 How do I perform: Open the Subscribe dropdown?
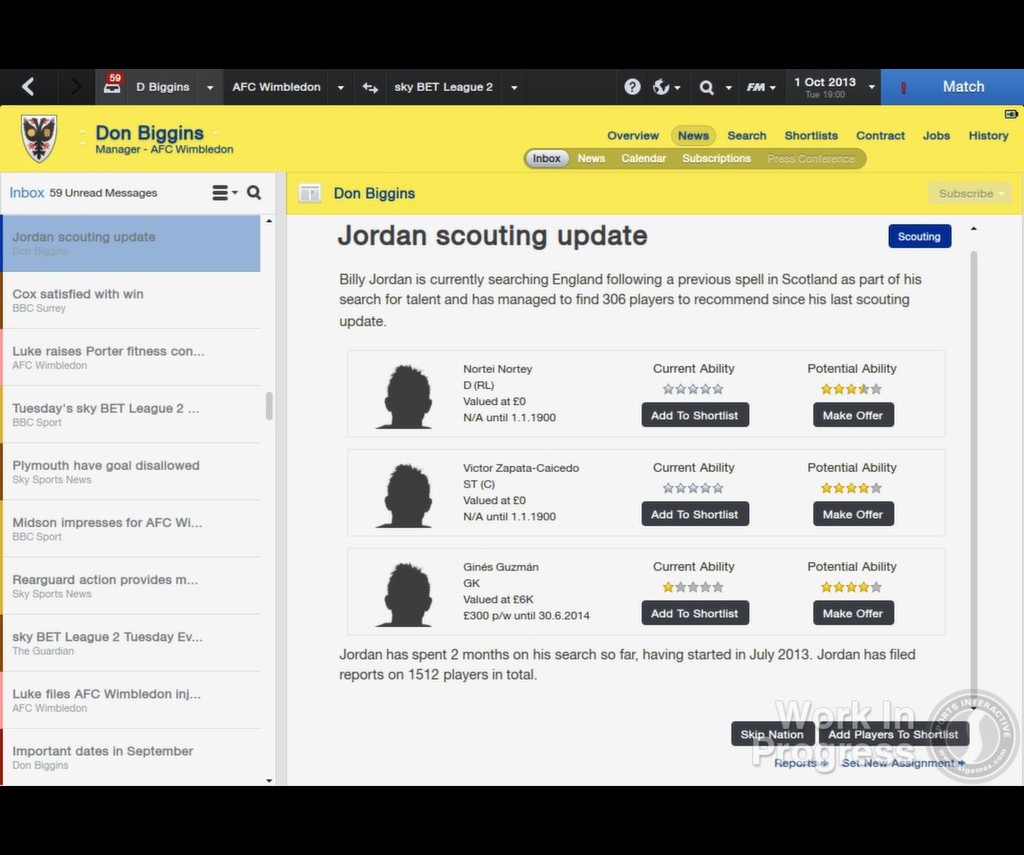[x=969, y=193]
